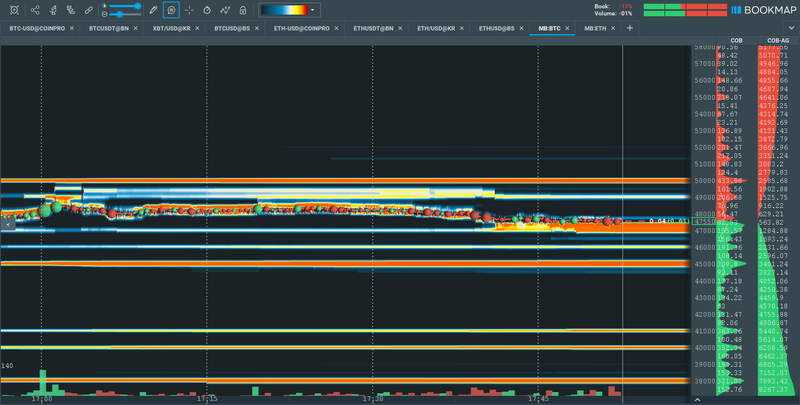Close the MB:ETH tab

(613, 29)
